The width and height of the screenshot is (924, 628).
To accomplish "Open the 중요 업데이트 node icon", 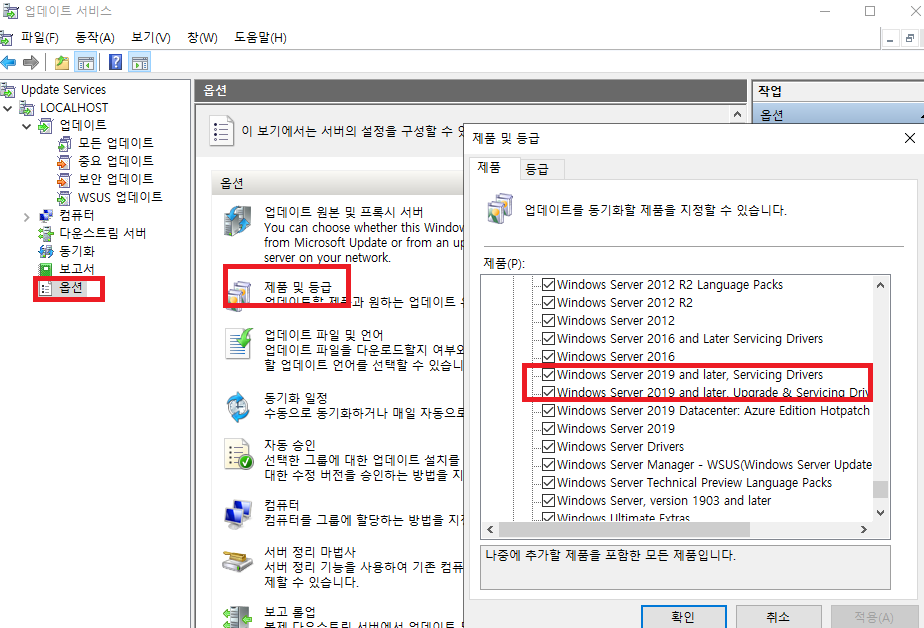I will point(64,161).
